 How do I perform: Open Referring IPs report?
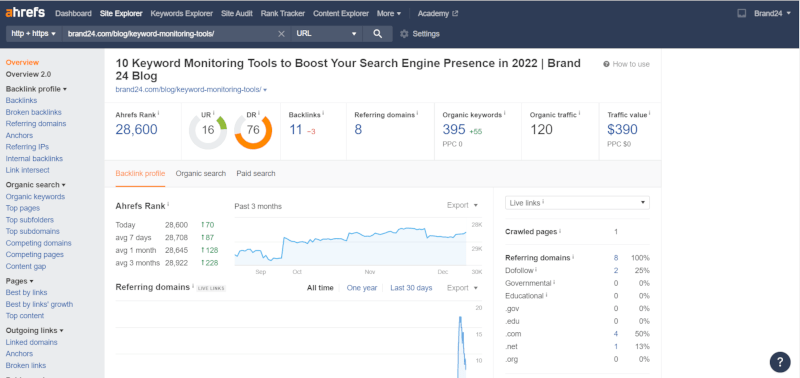[27, 147]
